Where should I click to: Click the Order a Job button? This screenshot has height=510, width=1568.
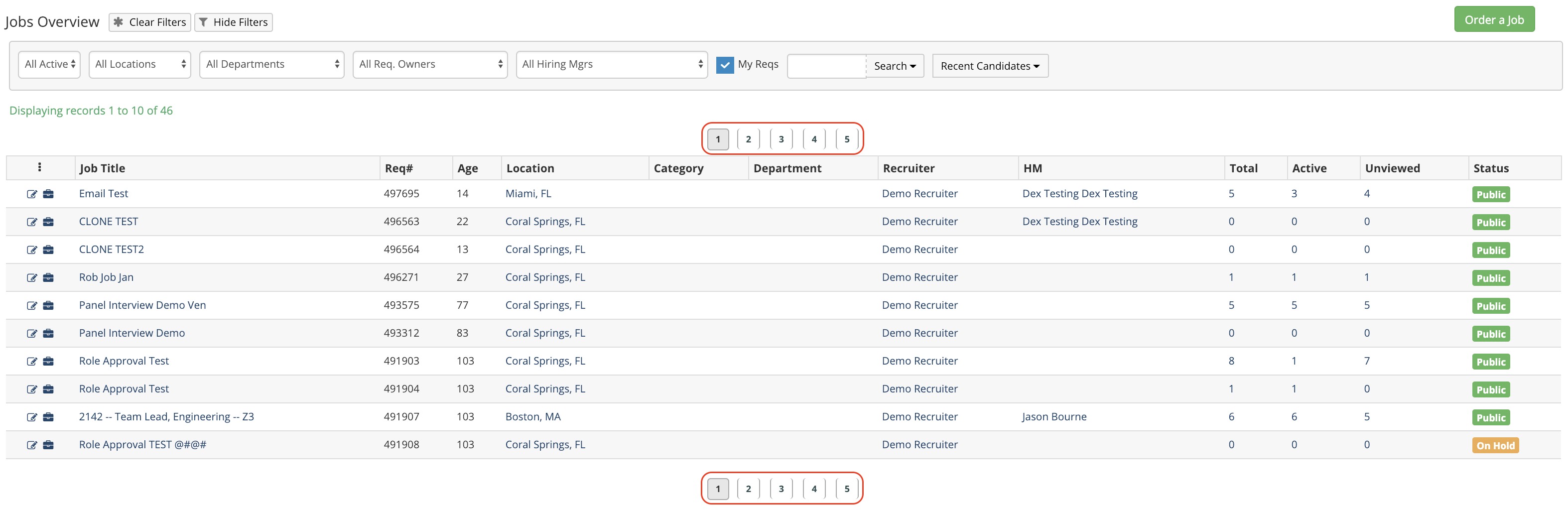(1494, 19)
